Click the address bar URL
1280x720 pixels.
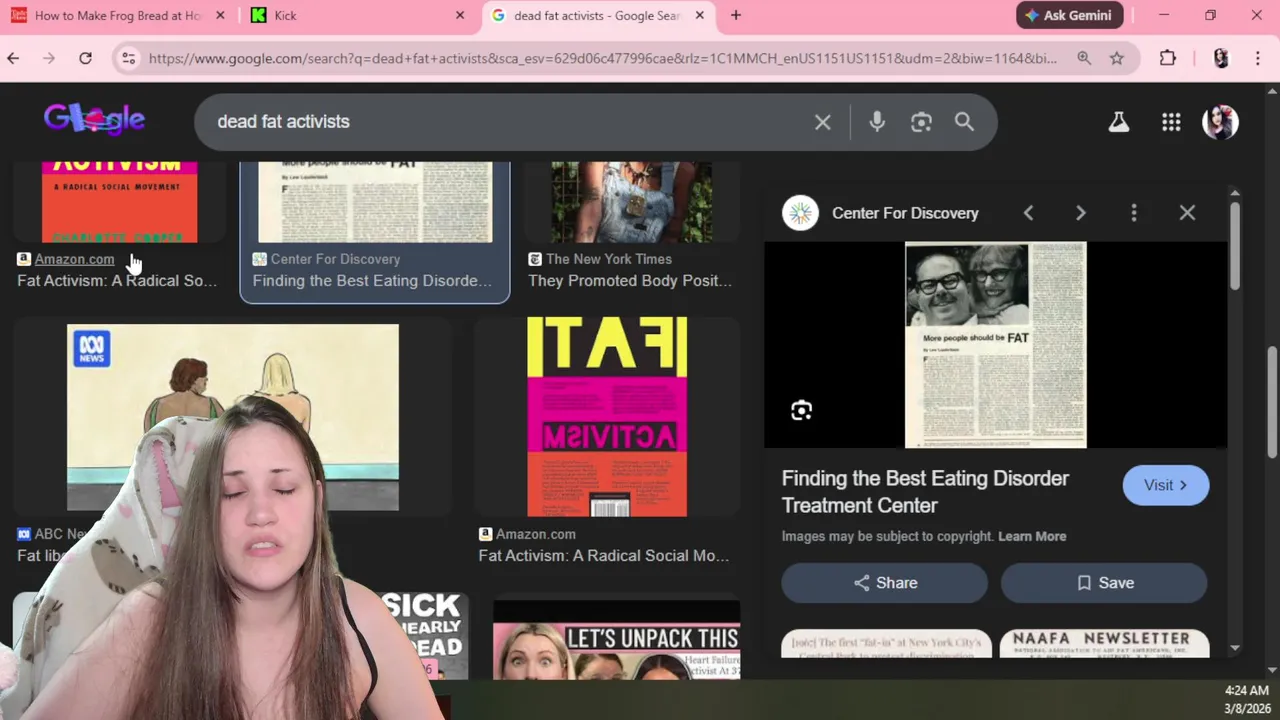point(602,58)
